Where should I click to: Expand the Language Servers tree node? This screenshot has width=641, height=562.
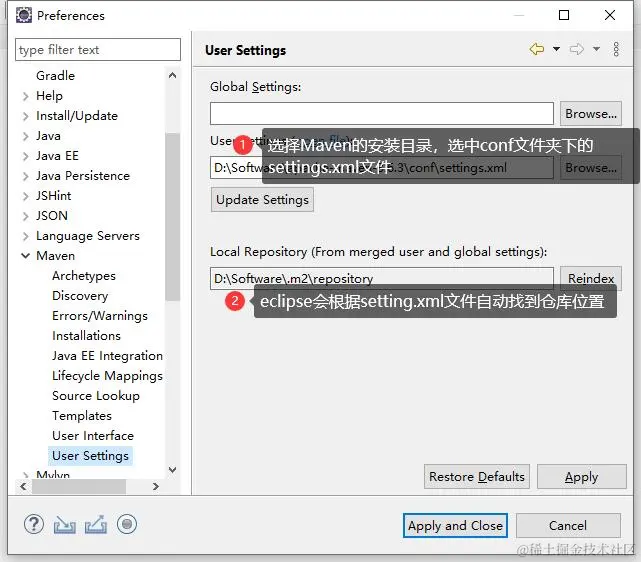pyautogui.click(x=26, y=236)
